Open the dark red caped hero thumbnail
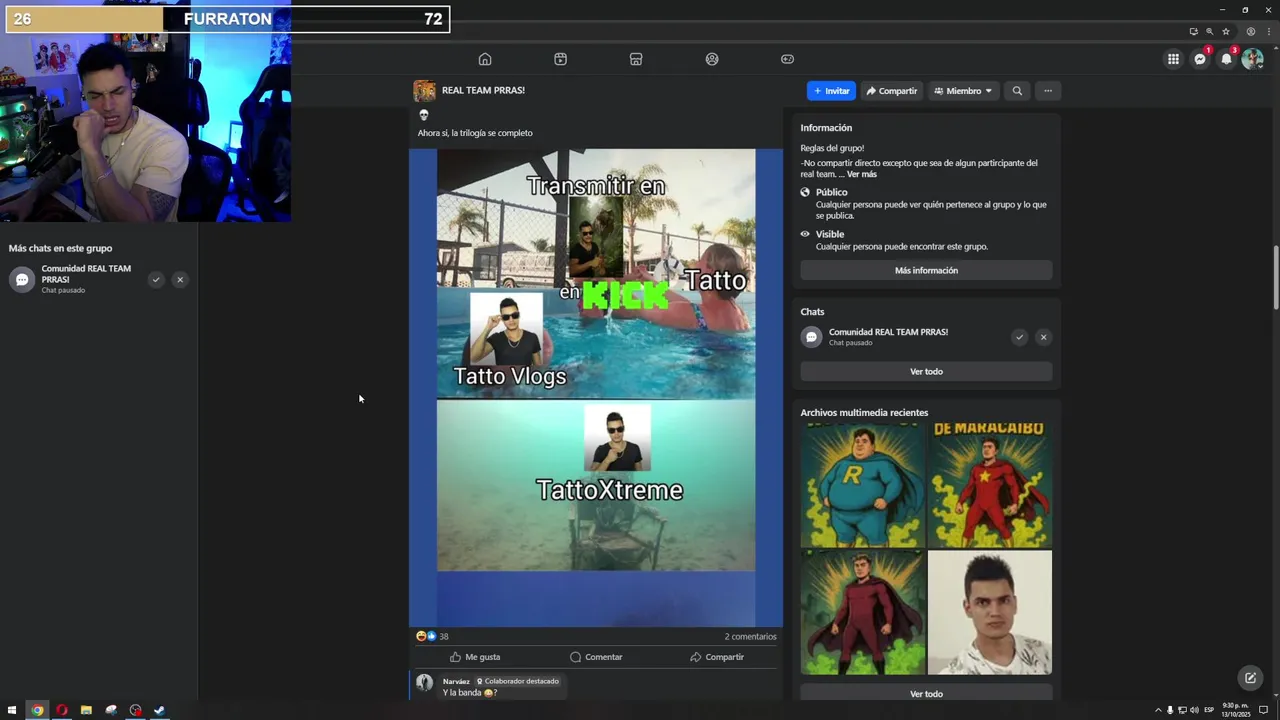1280x720 pixels. [x=862, y=612]
